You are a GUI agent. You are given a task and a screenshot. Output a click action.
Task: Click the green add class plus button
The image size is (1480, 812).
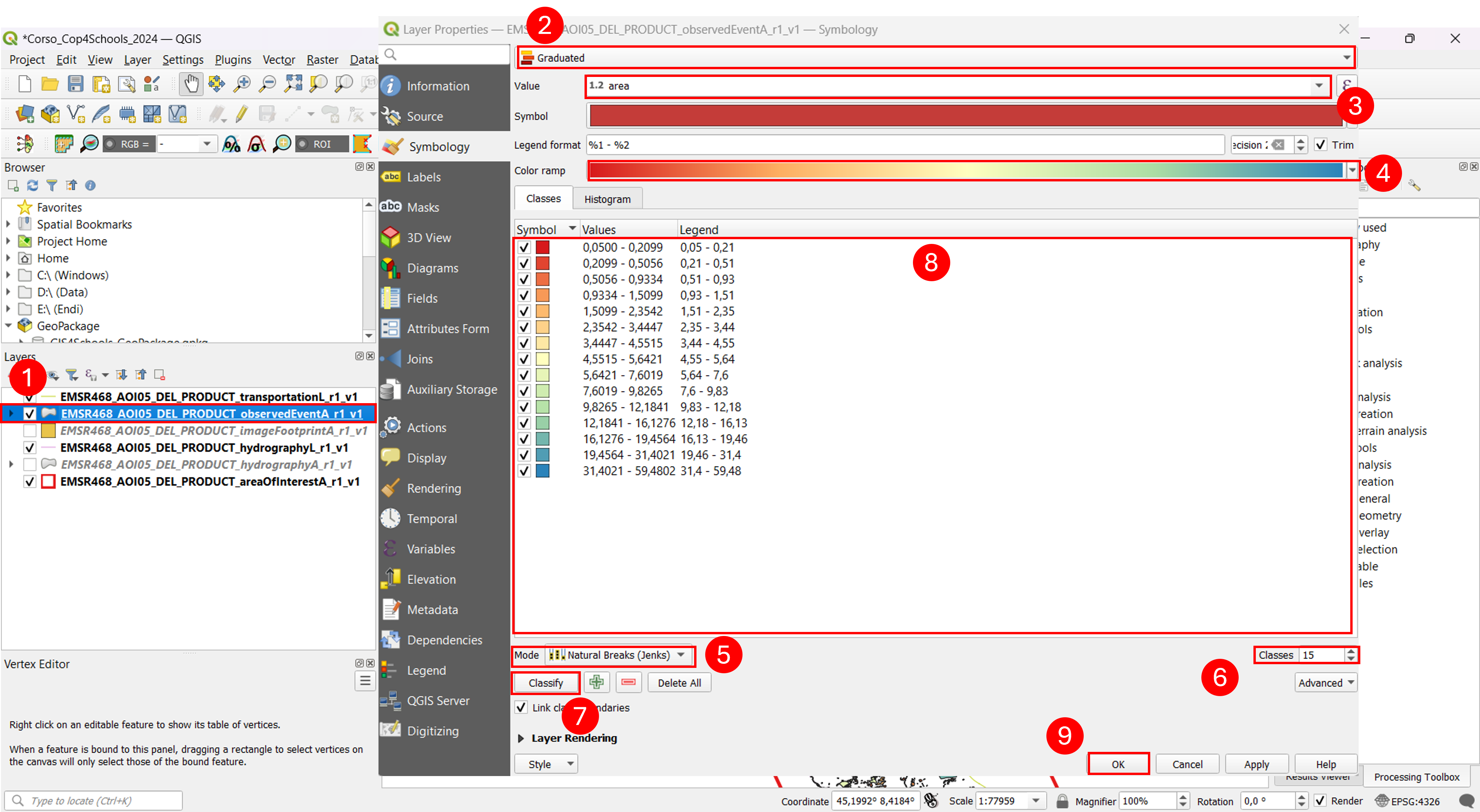point(596,682)
